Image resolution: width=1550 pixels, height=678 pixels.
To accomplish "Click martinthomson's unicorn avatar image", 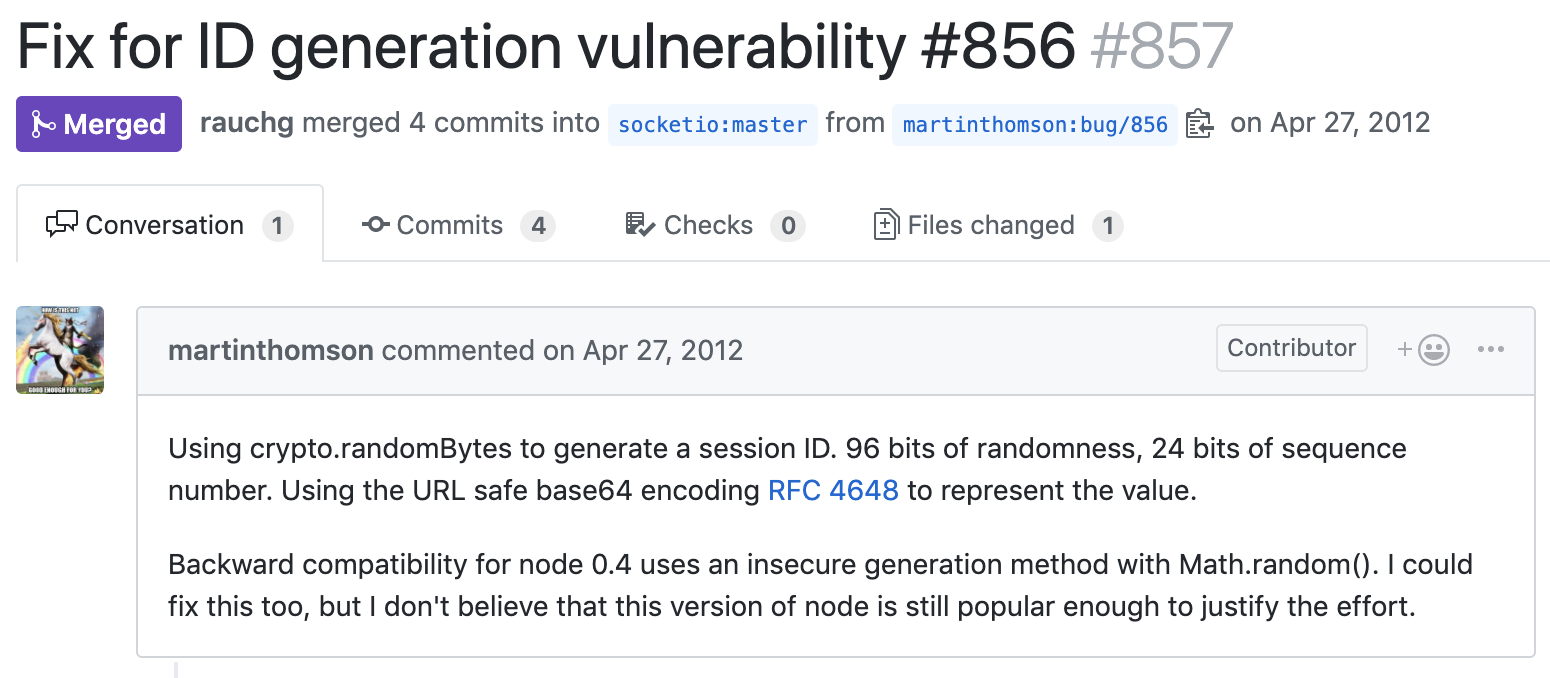I will click(x=60, y=350).
